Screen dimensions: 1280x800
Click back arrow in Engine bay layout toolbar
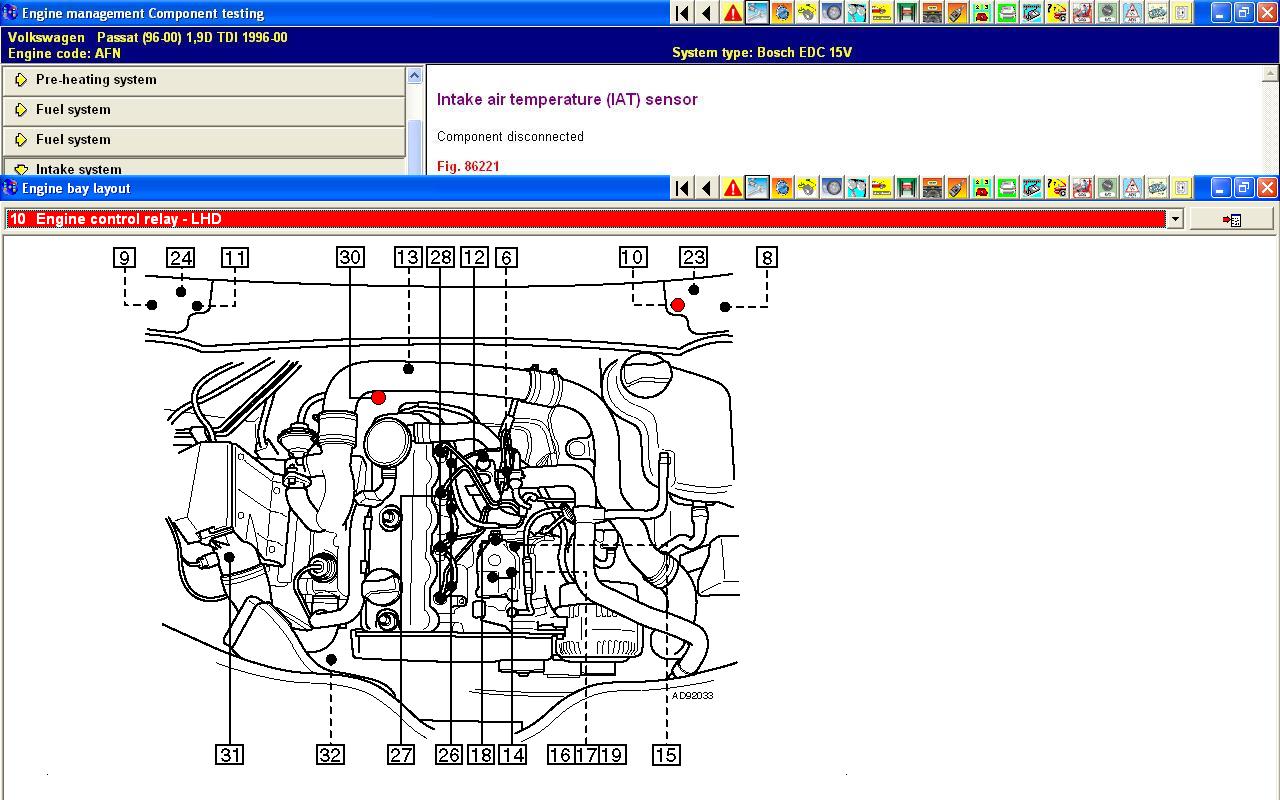[x=707, y=188]
